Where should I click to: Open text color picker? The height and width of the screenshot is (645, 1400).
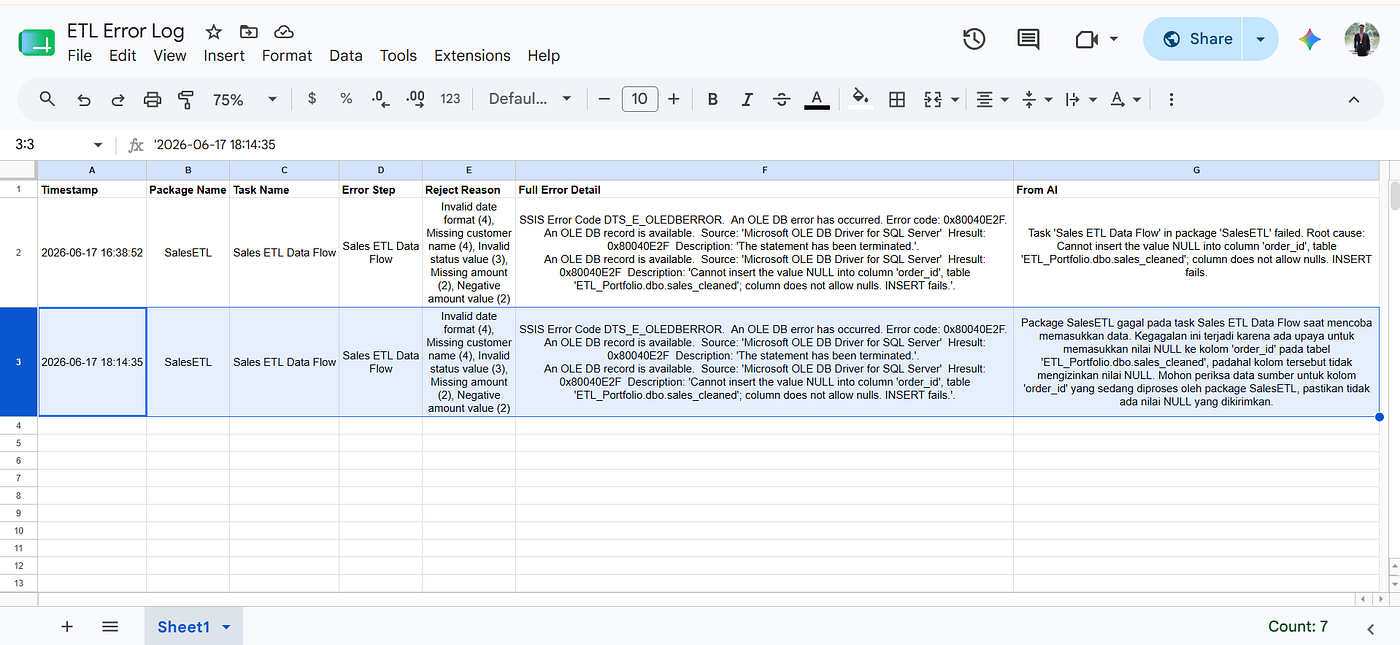click(817, 99)
